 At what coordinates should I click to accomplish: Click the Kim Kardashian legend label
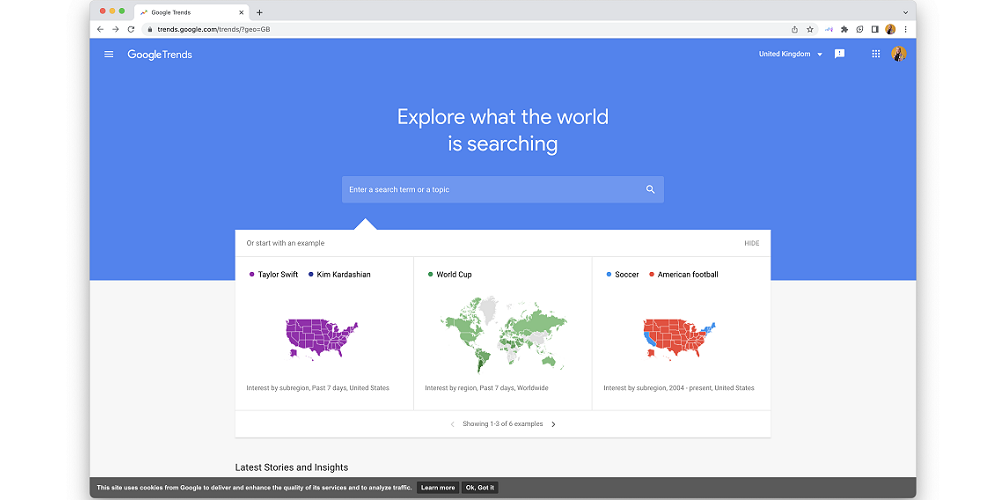pyautogui.click(x=343, y=275)
